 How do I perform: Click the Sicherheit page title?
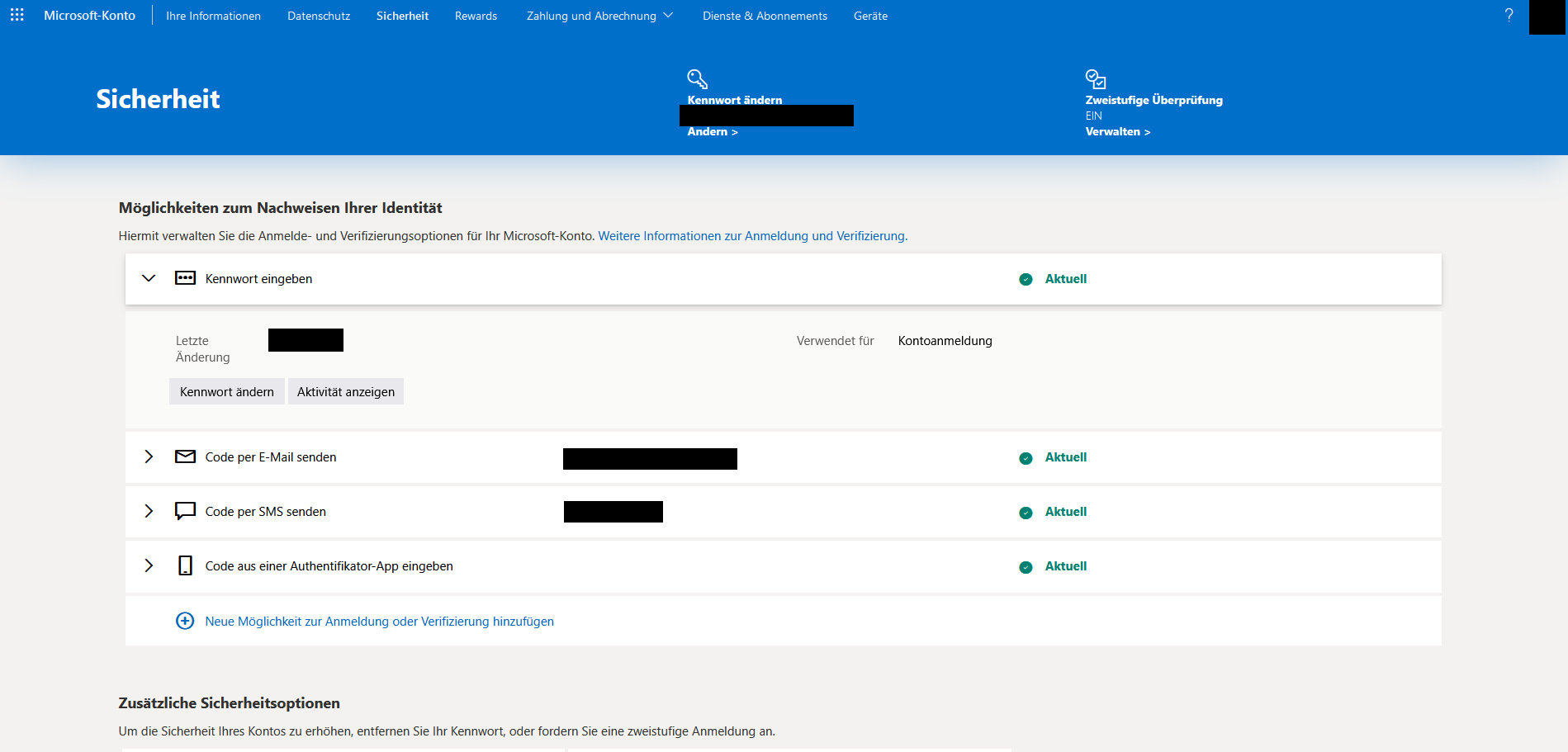tap(158, 99)
